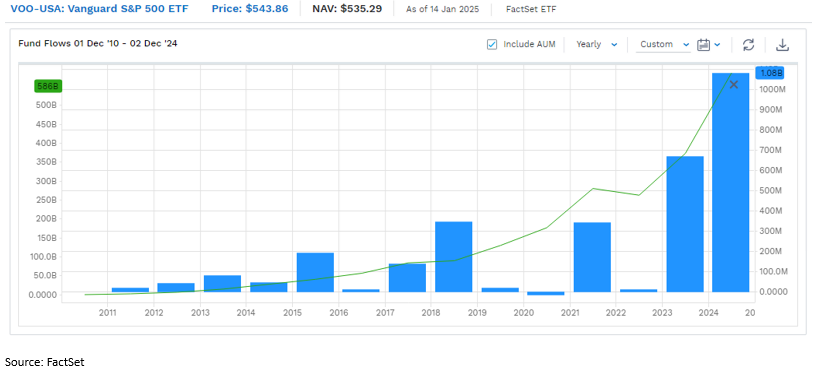Screen dimensions: 815x371
Task: Select the 2017 fund flow bar
Action: [x=407, y=278]
